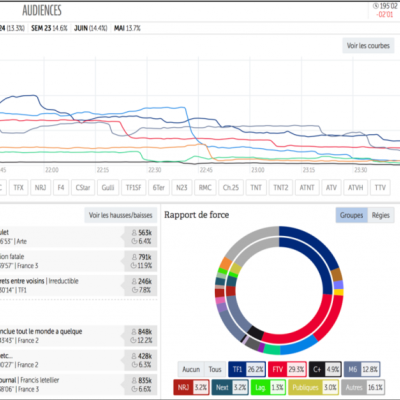Open Voir les hausses/baisses
Image resolution: width=400 pixels, height=400 pixels.
(121, 215)
